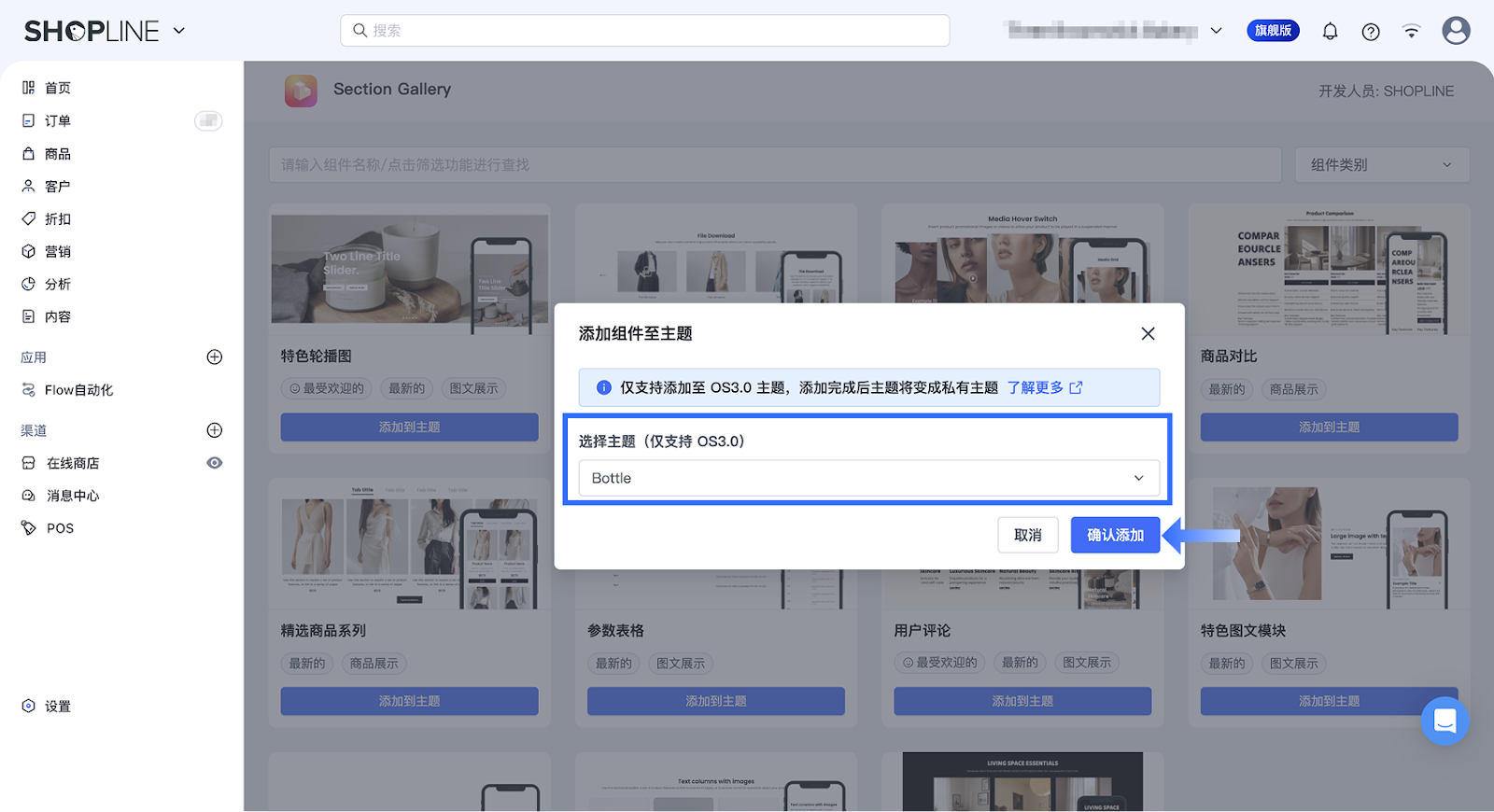
Task: Click 确认添加 to confirm adding
Action: tap(1115, 535)
